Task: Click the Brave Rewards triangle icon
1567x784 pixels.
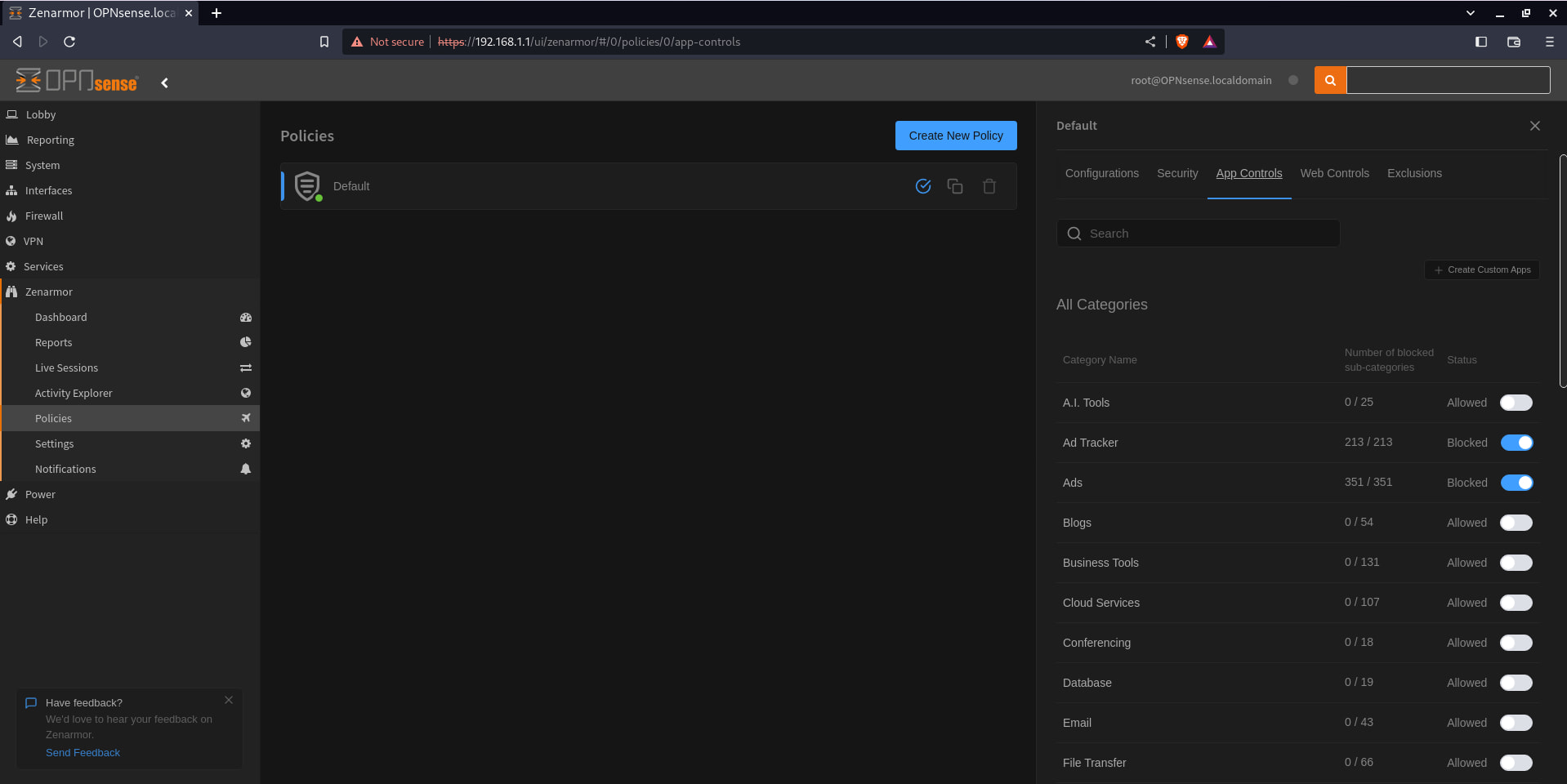Action: pyautogui.click(x=1210, y=42)
